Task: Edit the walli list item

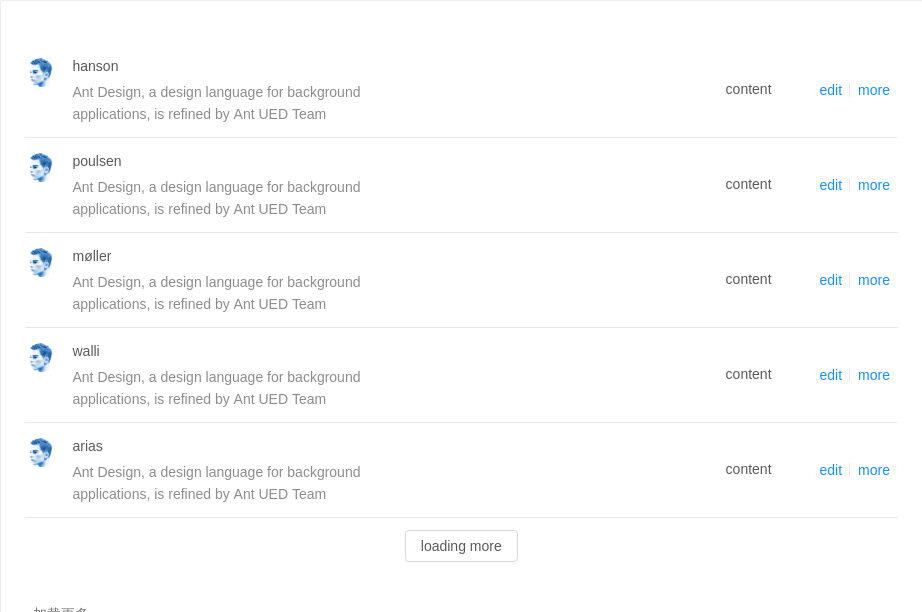Action: coord(830,375)
